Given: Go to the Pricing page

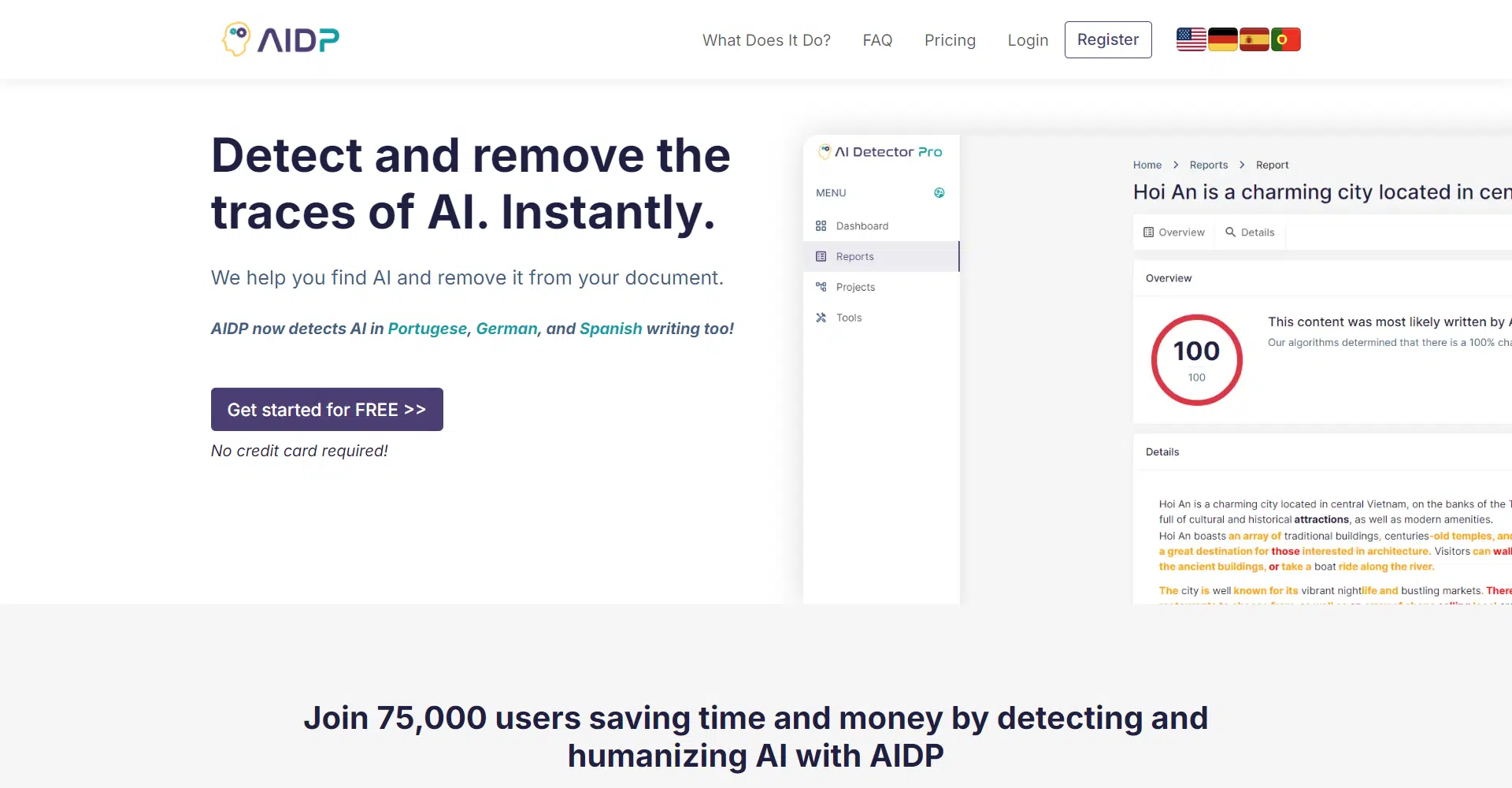Looking at the screenshot, I should click(950, 40).
